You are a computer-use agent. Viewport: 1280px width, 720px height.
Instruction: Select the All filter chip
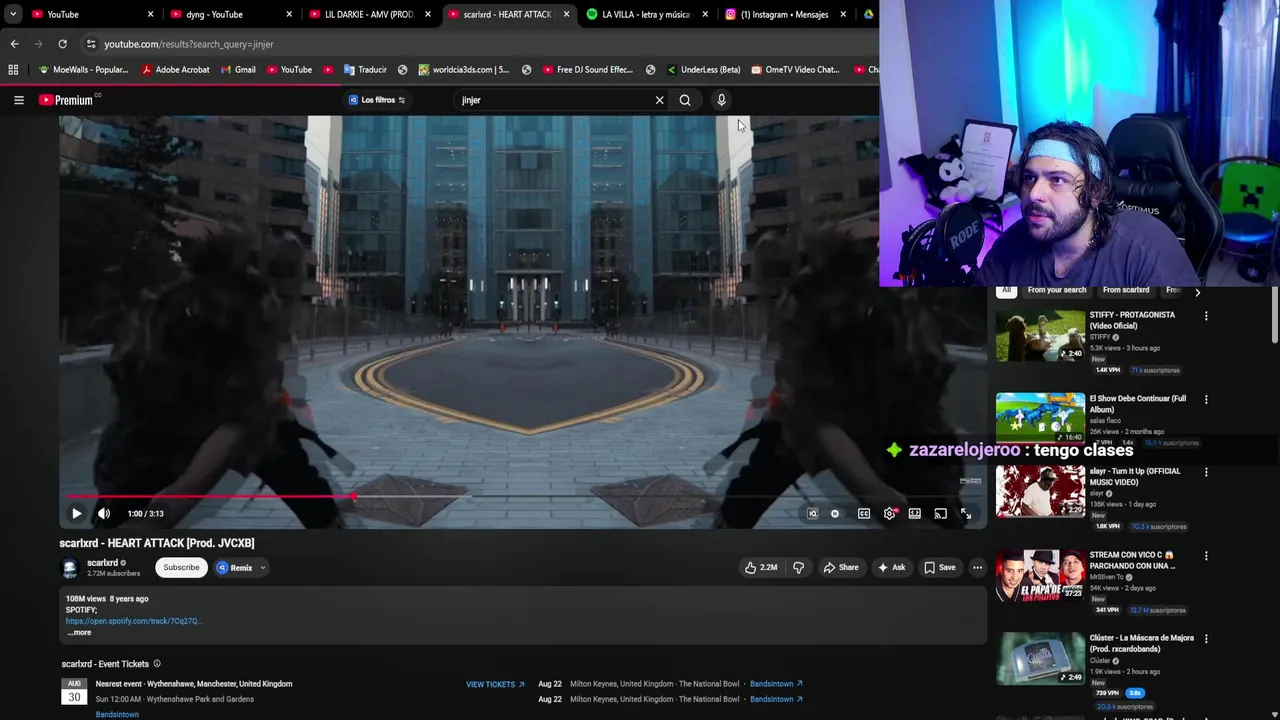pos(1006,291)
